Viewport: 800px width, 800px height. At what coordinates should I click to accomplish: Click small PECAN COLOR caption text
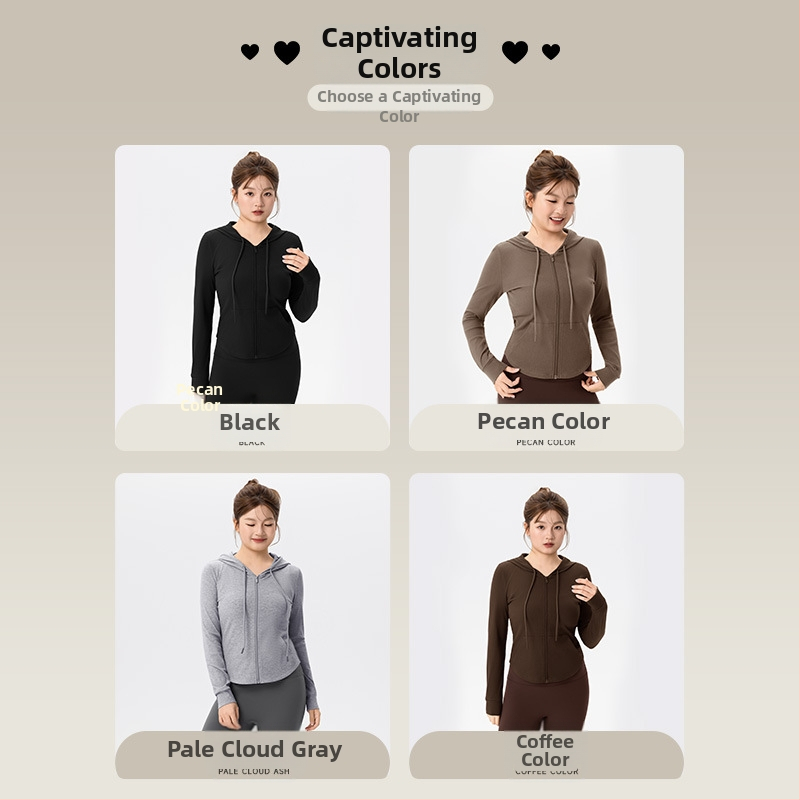click(x=546, y=442)
